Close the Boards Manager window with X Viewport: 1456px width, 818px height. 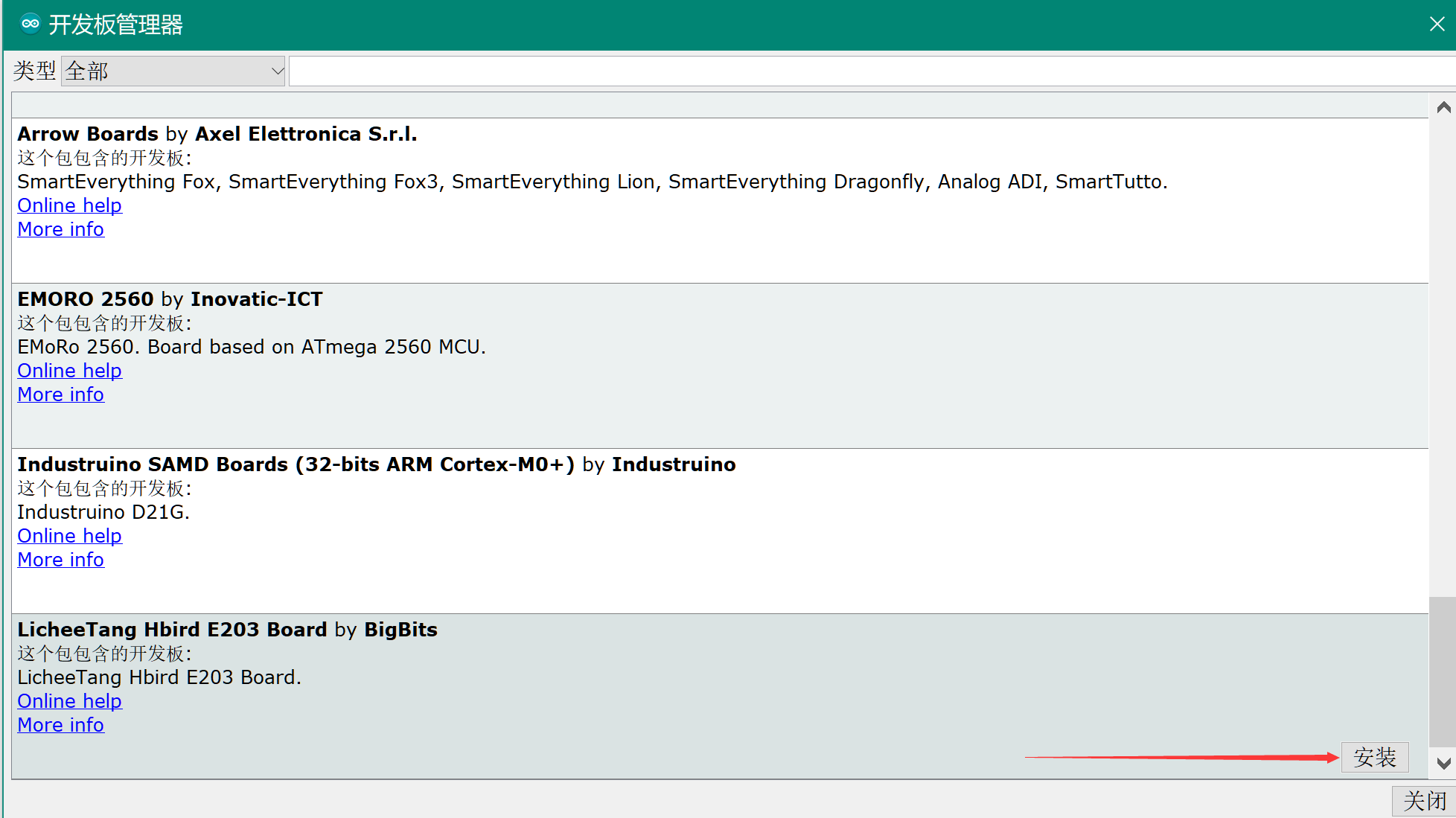click(1437, 24)
